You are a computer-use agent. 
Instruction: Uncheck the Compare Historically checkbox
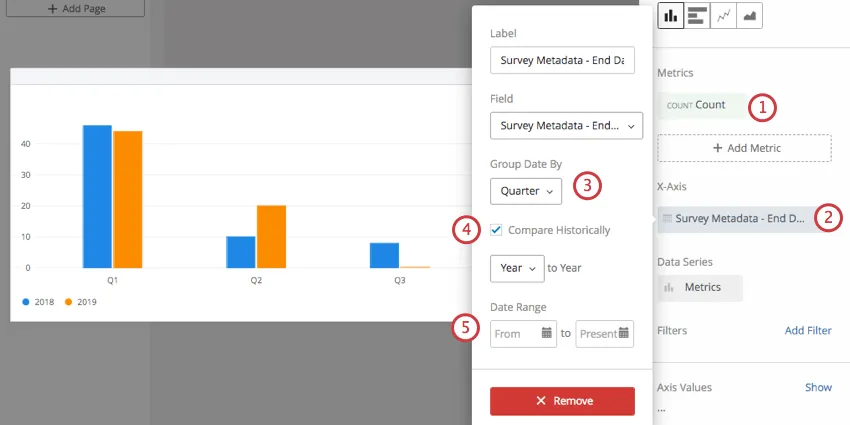click(x=495, y=230)
